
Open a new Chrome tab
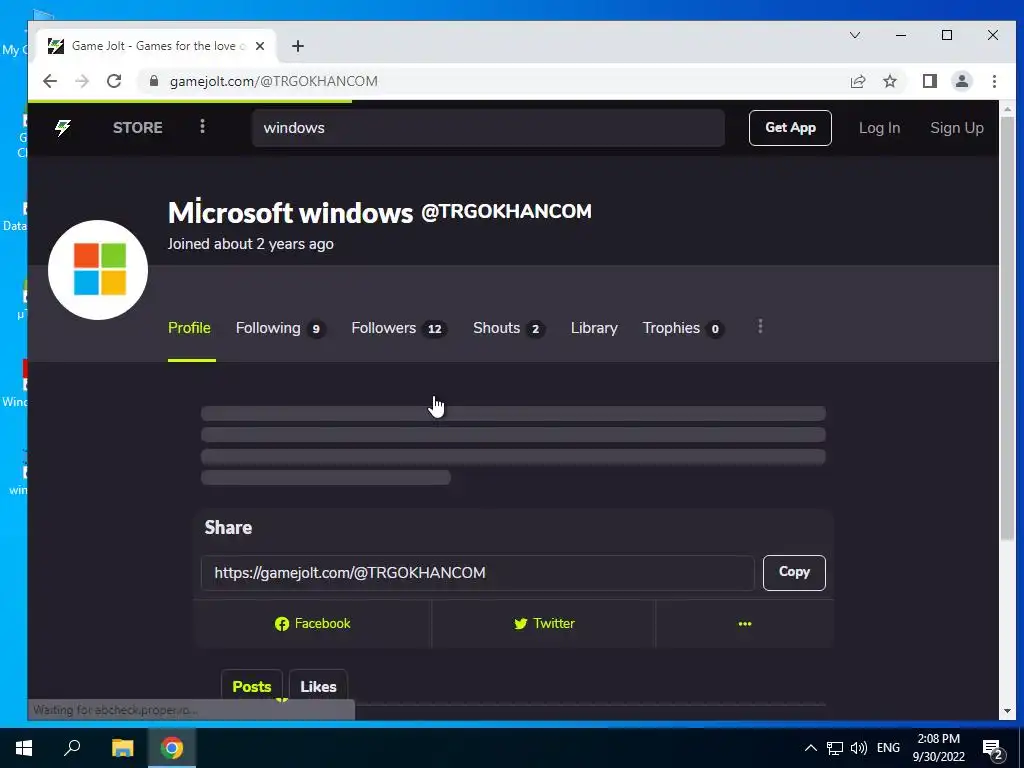point(298,46)
